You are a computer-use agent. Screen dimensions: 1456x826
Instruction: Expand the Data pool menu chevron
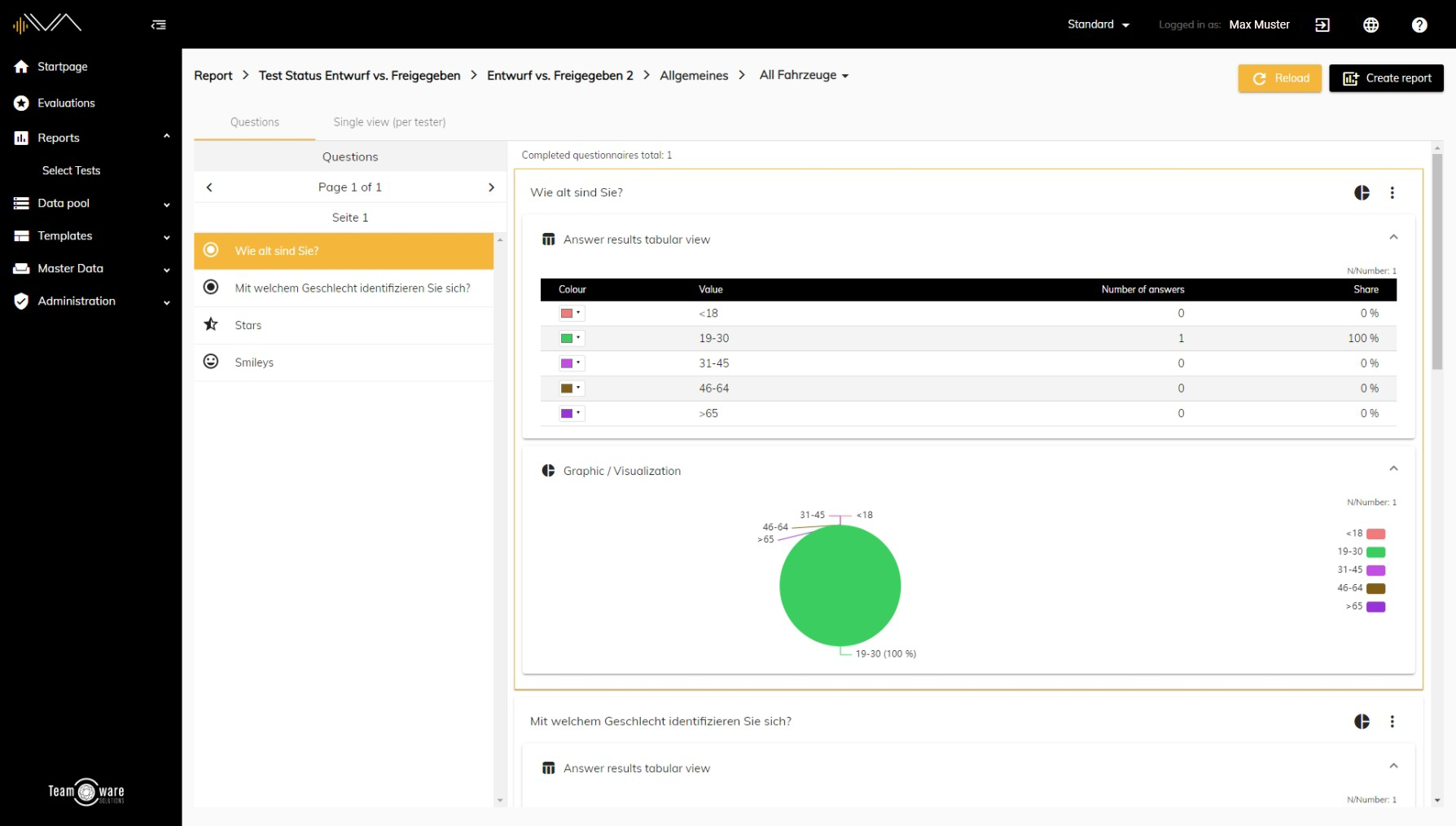click(x=167, y=204)
